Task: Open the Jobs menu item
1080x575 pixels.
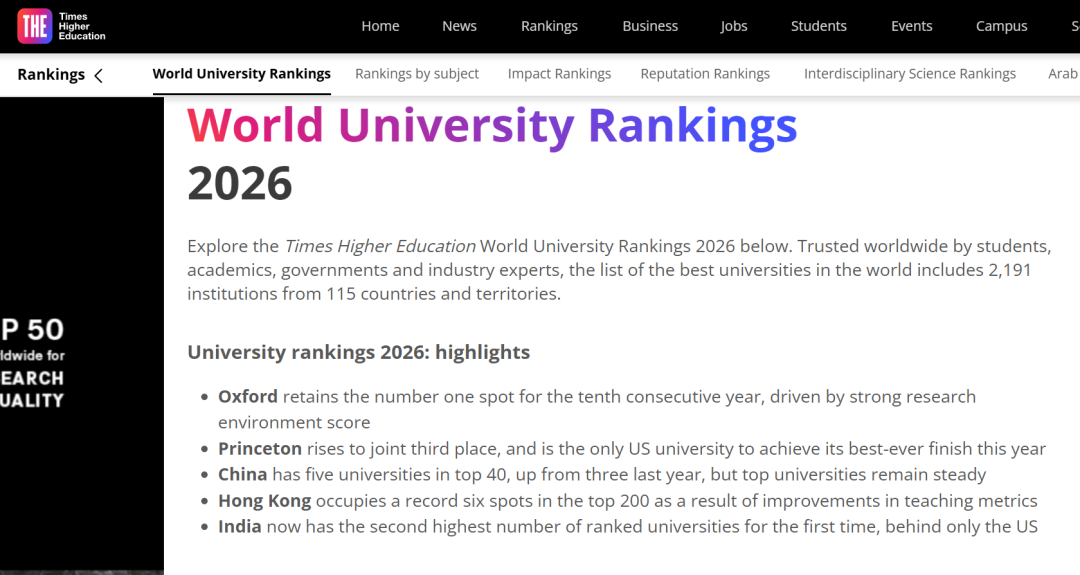Action: [734, 26]
